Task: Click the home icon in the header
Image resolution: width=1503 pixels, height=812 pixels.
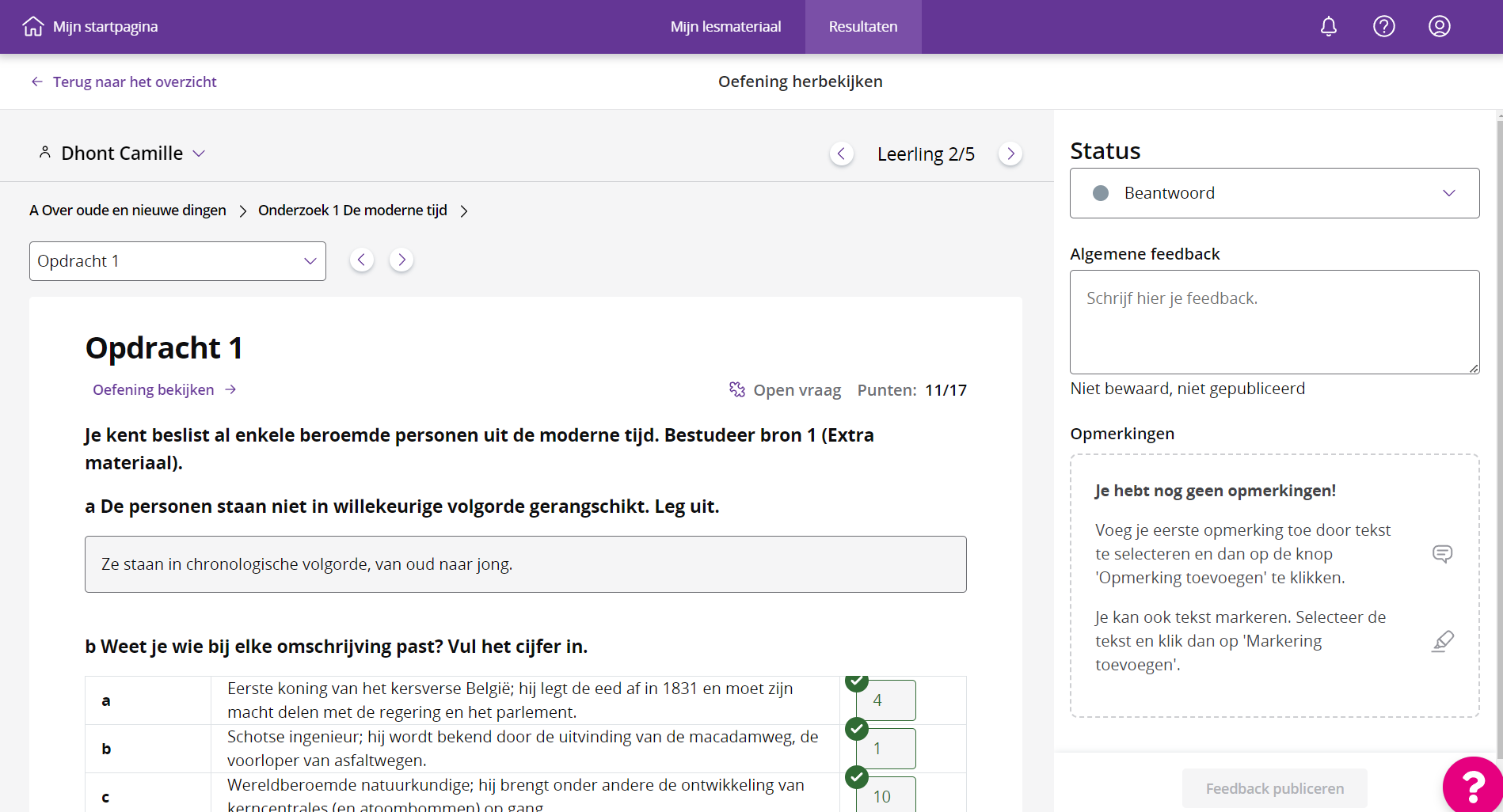Action: (x=33, y=26)
